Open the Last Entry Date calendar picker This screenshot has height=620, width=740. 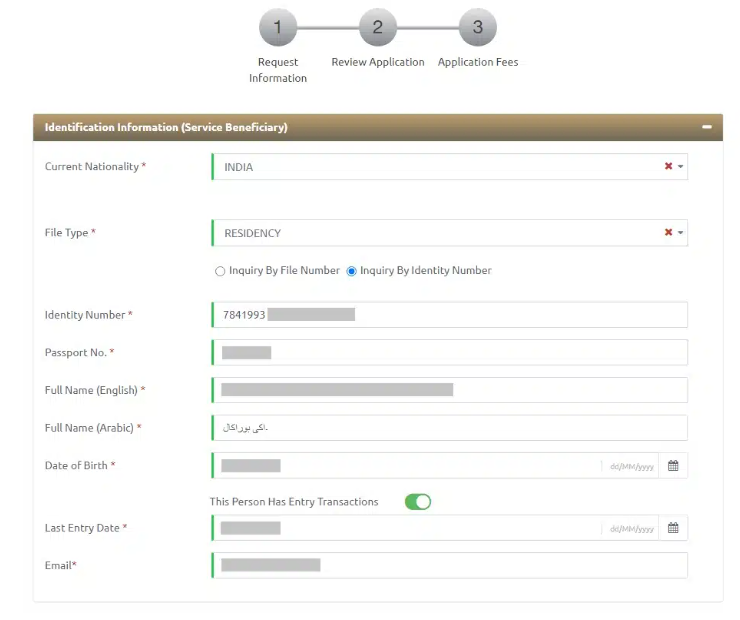click(673, 528)
